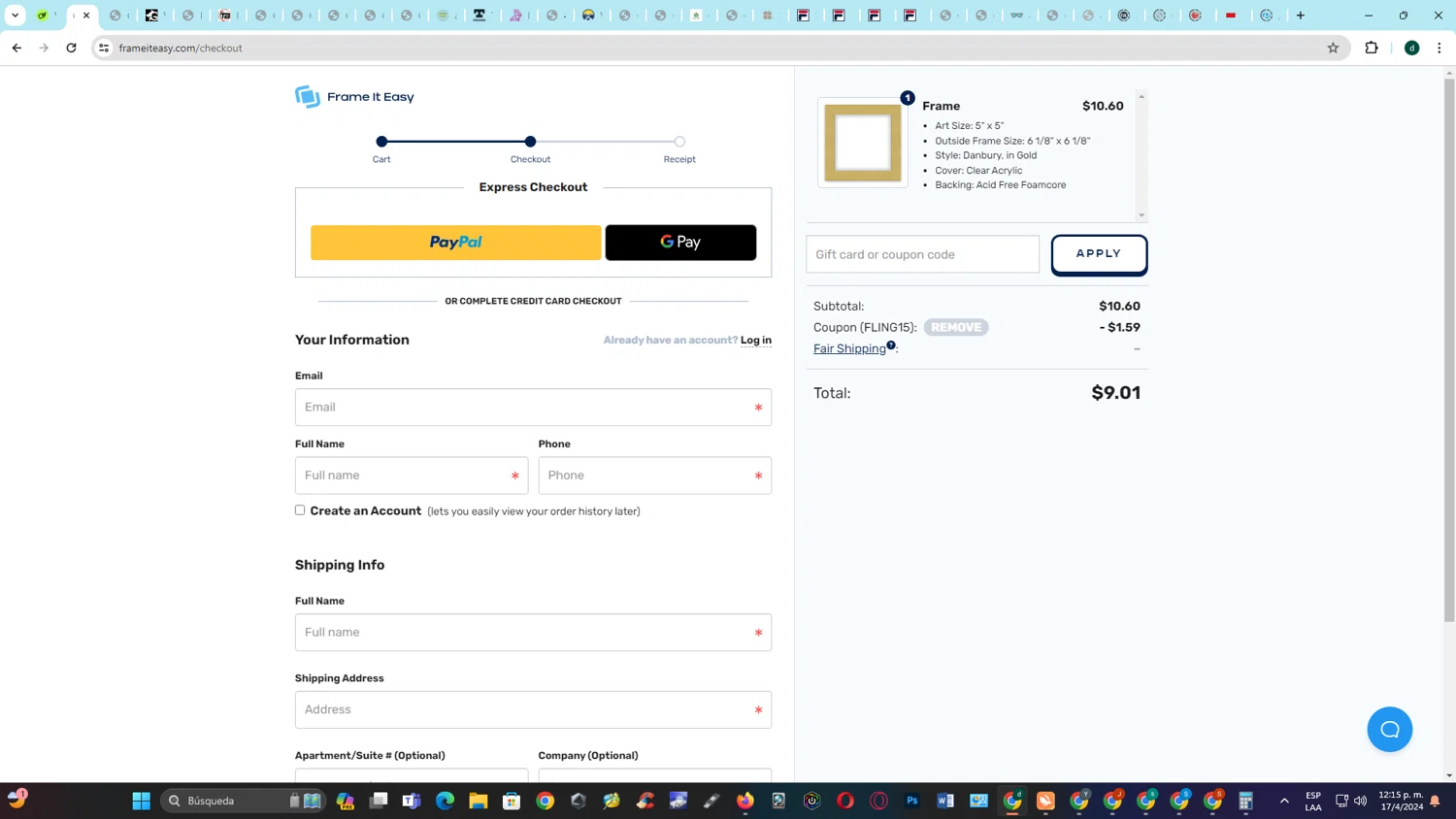Open the Chrome profile avatar
1456x819 pixels.
1412,48
